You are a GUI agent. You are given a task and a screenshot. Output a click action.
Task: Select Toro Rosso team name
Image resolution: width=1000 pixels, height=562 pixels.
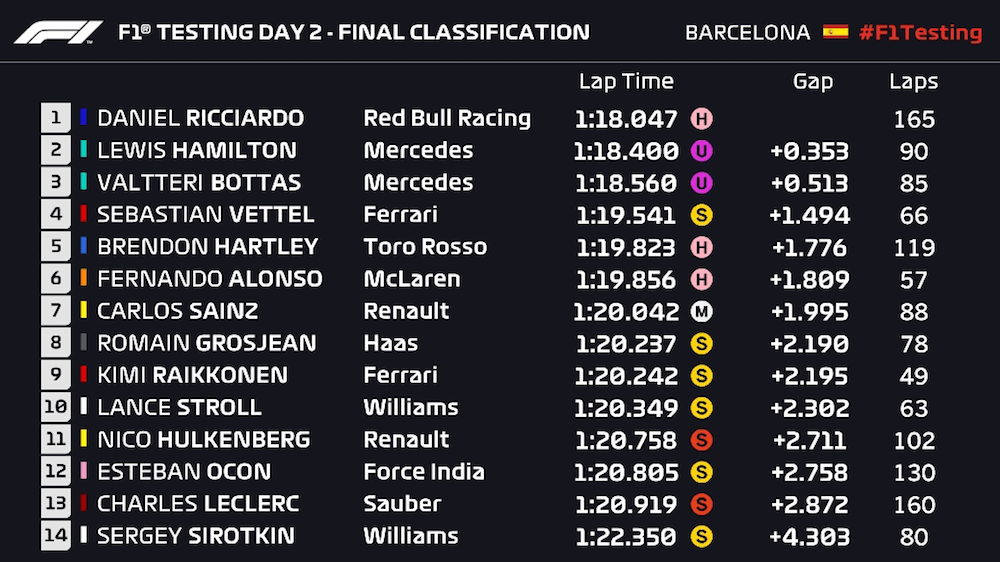[x=425, y=247]
